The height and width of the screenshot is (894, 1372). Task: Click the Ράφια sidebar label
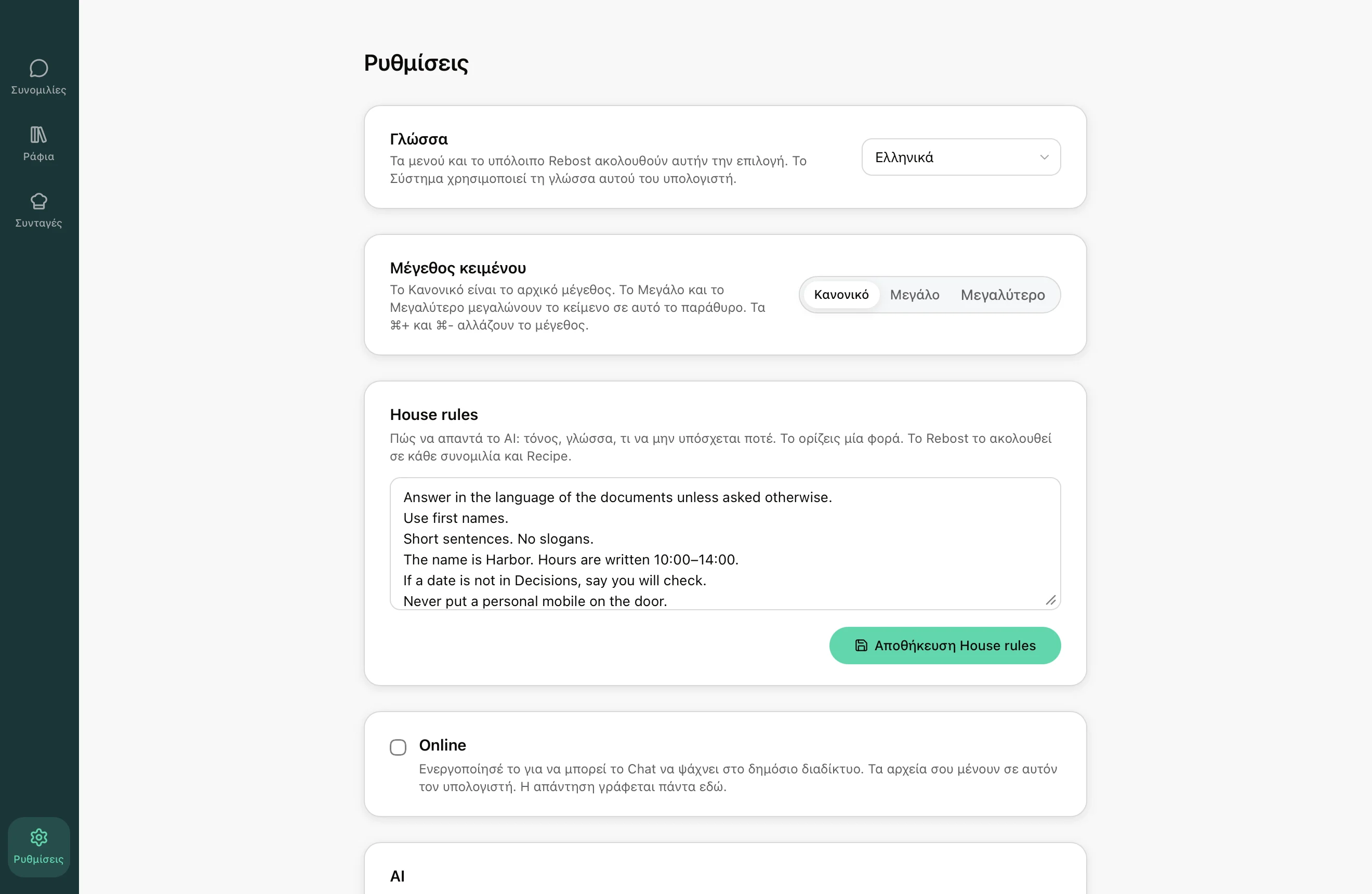click(38, 156)
